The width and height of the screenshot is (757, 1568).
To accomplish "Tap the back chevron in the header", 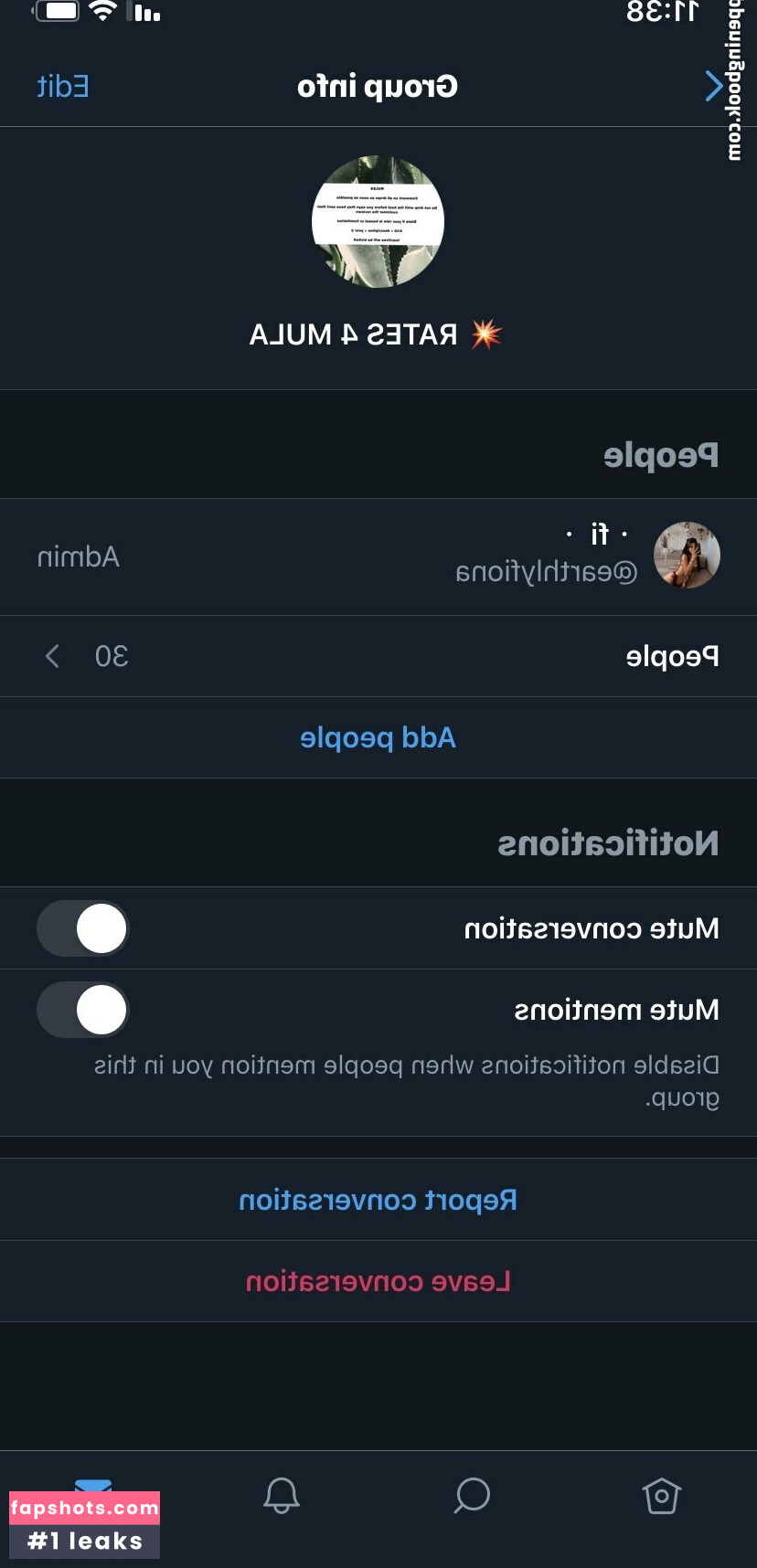I will coord(713,87).
